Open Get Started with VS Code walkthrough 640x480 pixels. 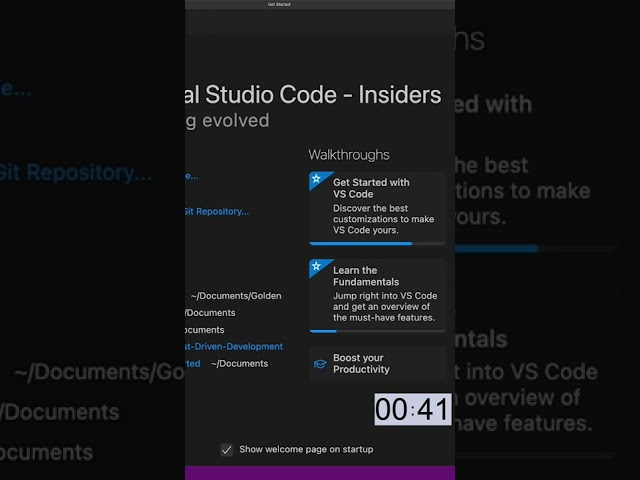pos(377,207)
